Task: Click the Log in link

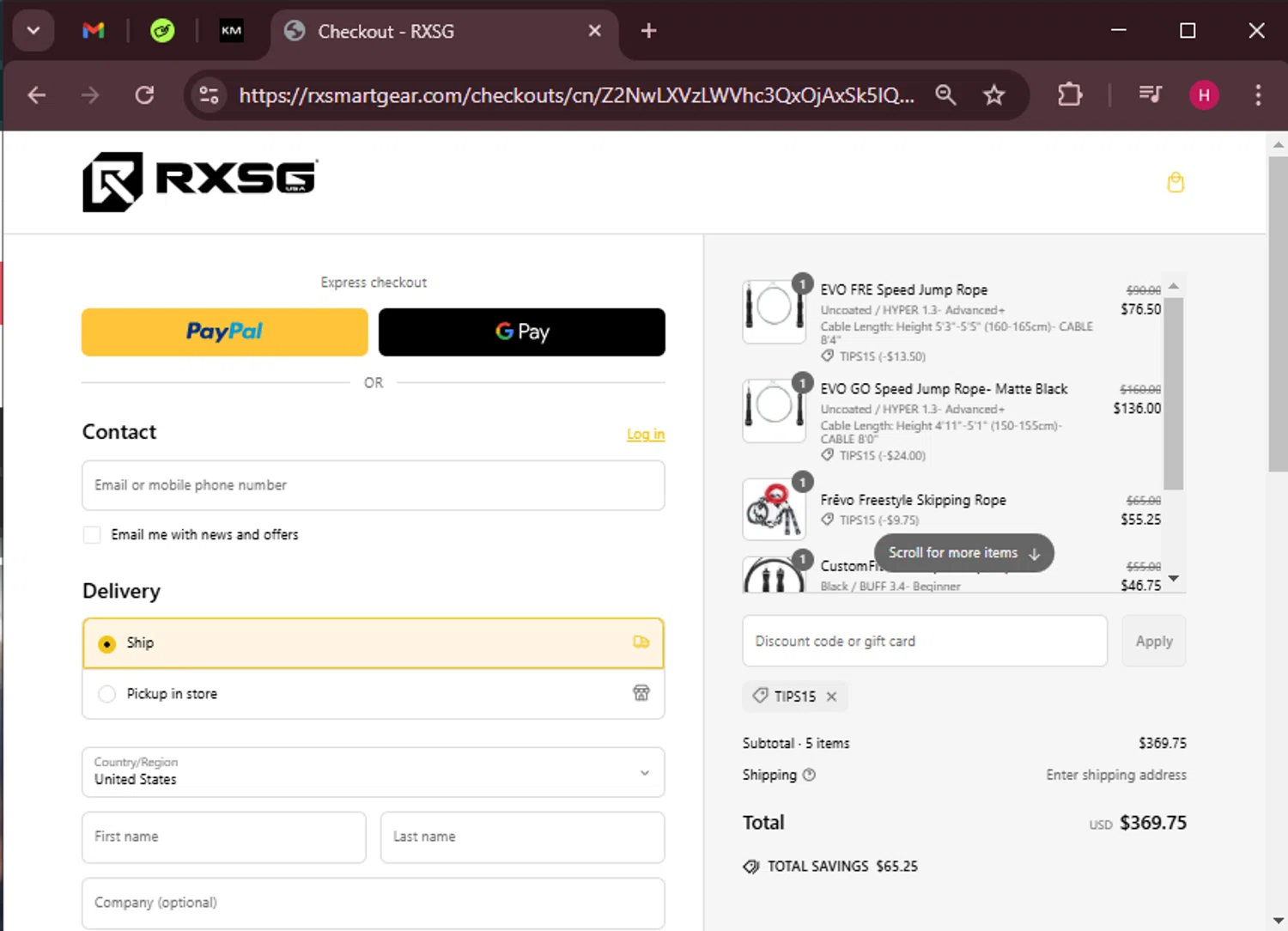Action: [x=646, y=435]
